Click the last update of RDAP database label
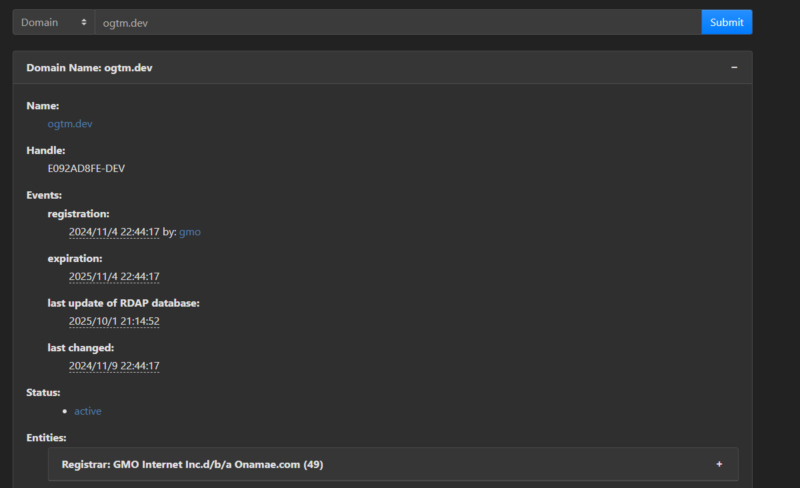Screen dimensions: 800x488 (123, 303)
